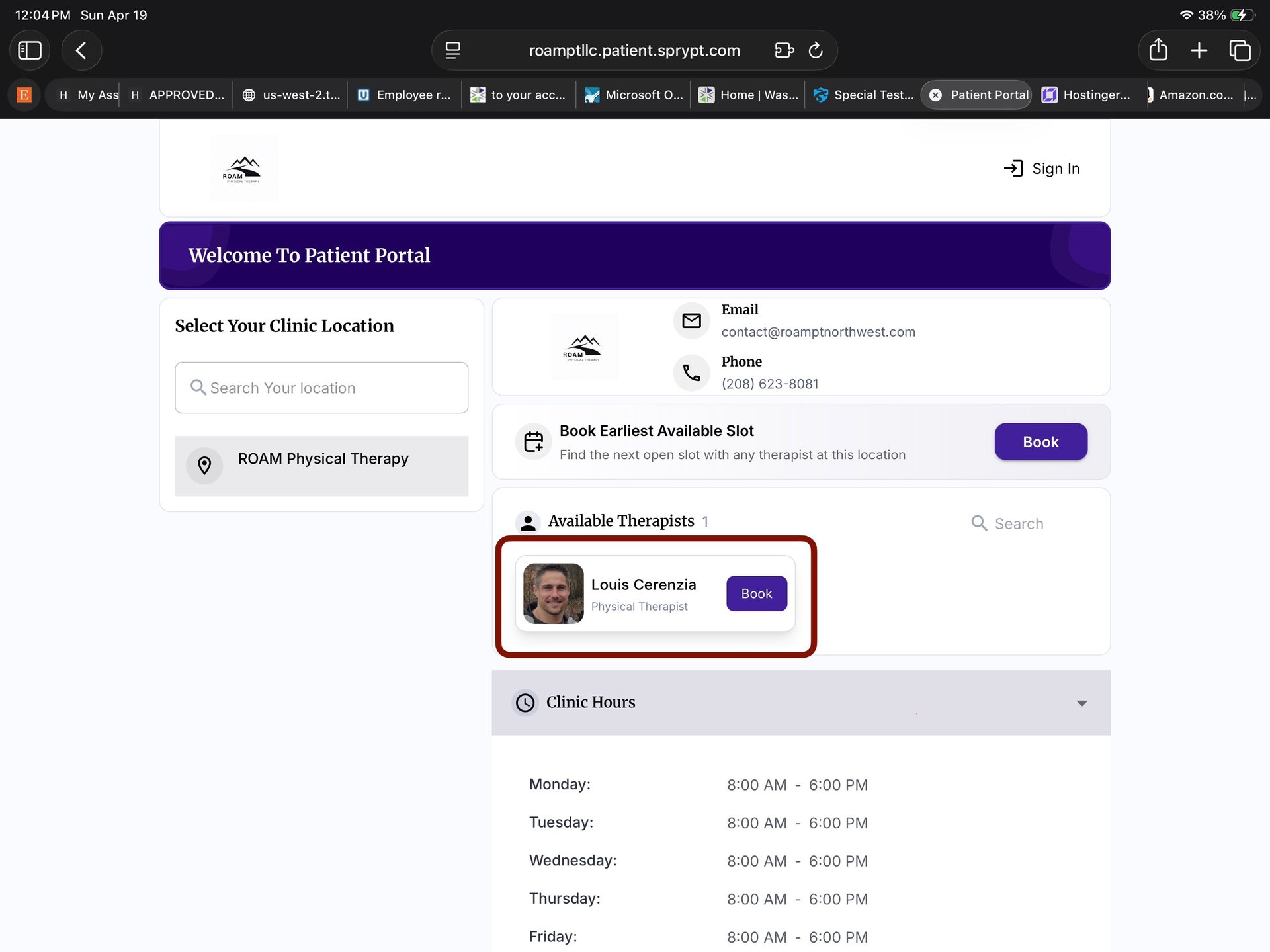
Task: Reload the page with the refresh icon
Action: tap(816, 50)
